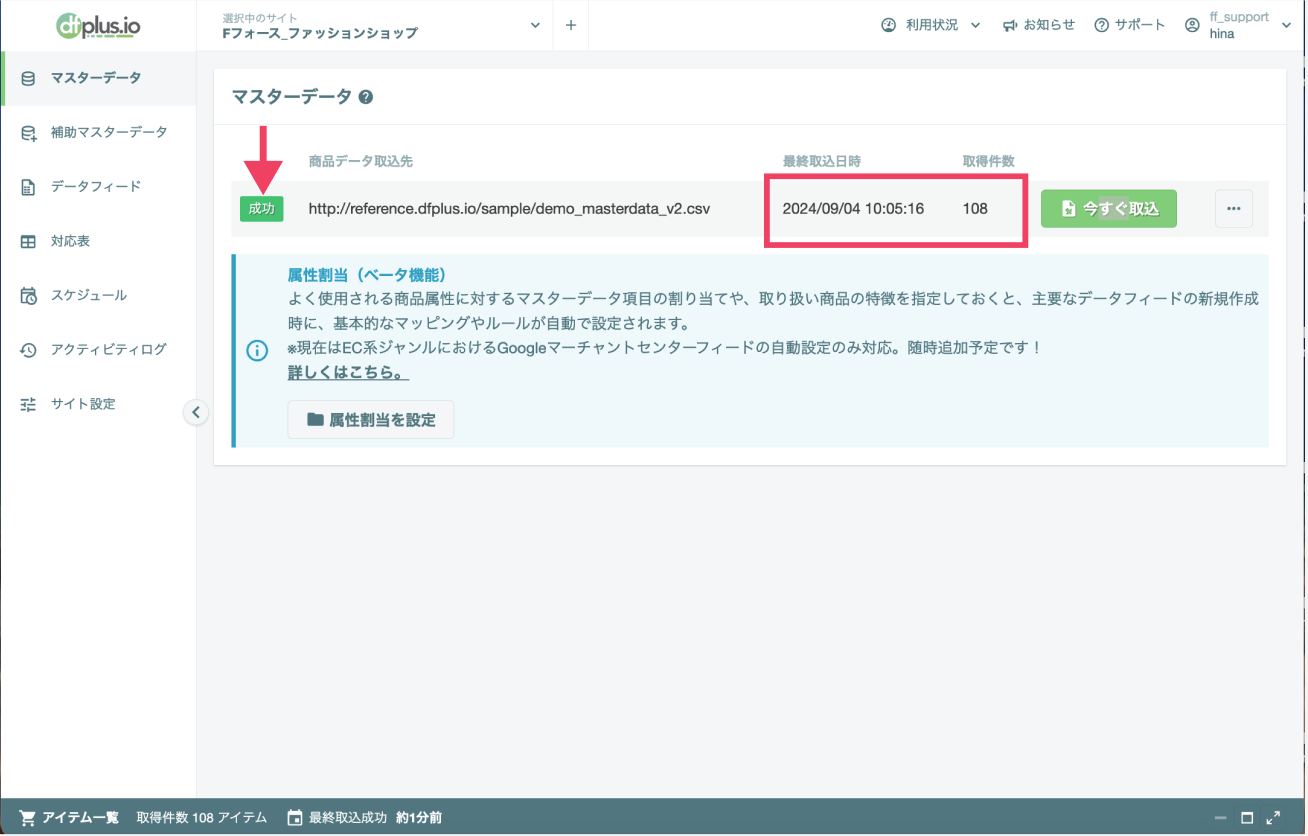Click the 最終取込成功 約1分前 status text

pyautogui.click(x=376, y=817)
